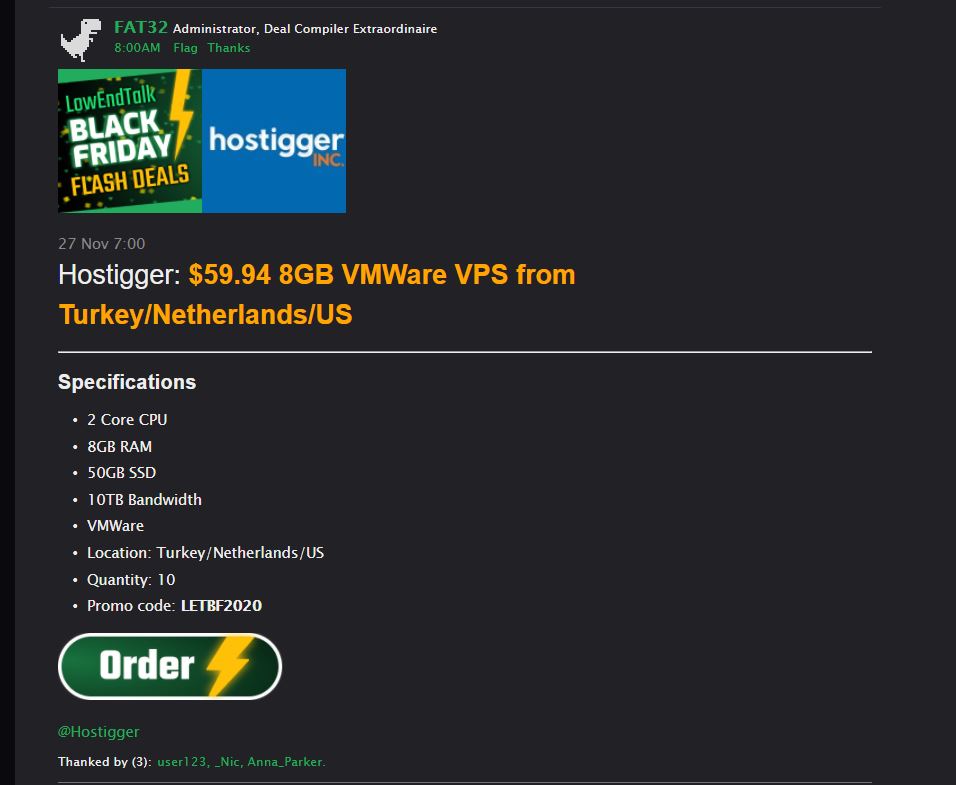The image size is (956, 785).
Task: Open the @Hostigger mention link
Action: (x=98, y=732)
